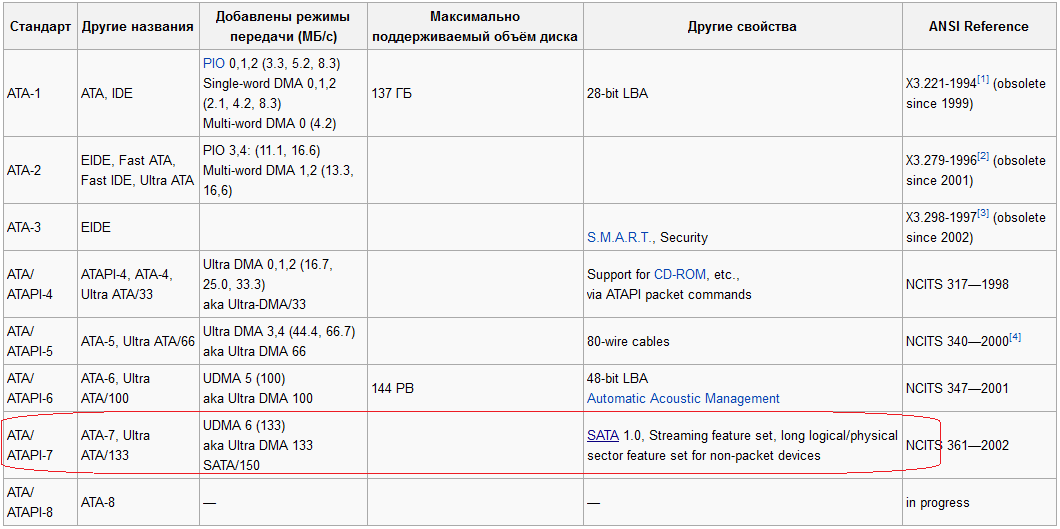Click 'NCITS 347—2001' reference cell
This screenshot has height=529, width=1060.
[x=978, y=388]
